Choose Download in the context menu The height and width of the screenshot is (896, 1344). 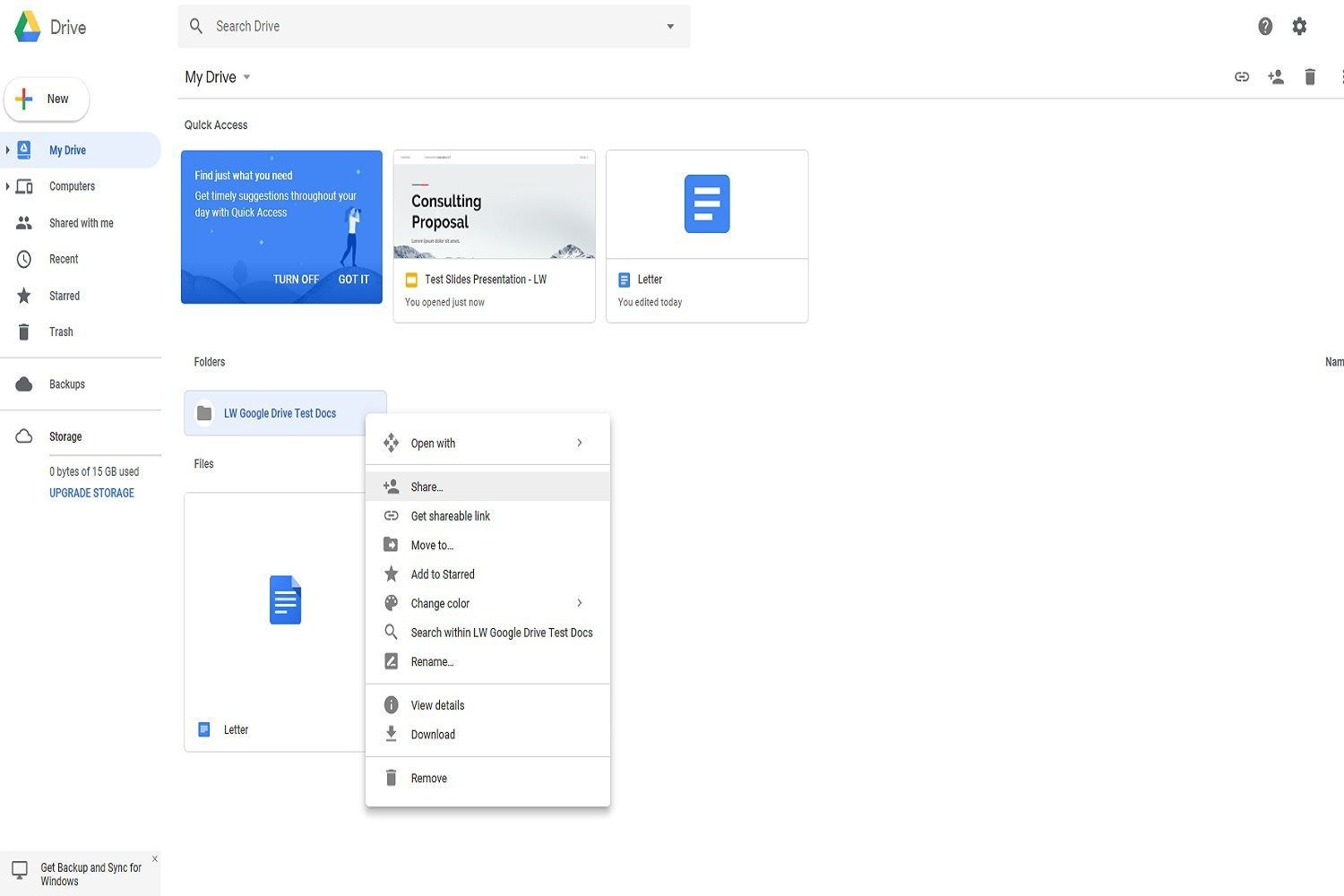[x=433, y=735]
